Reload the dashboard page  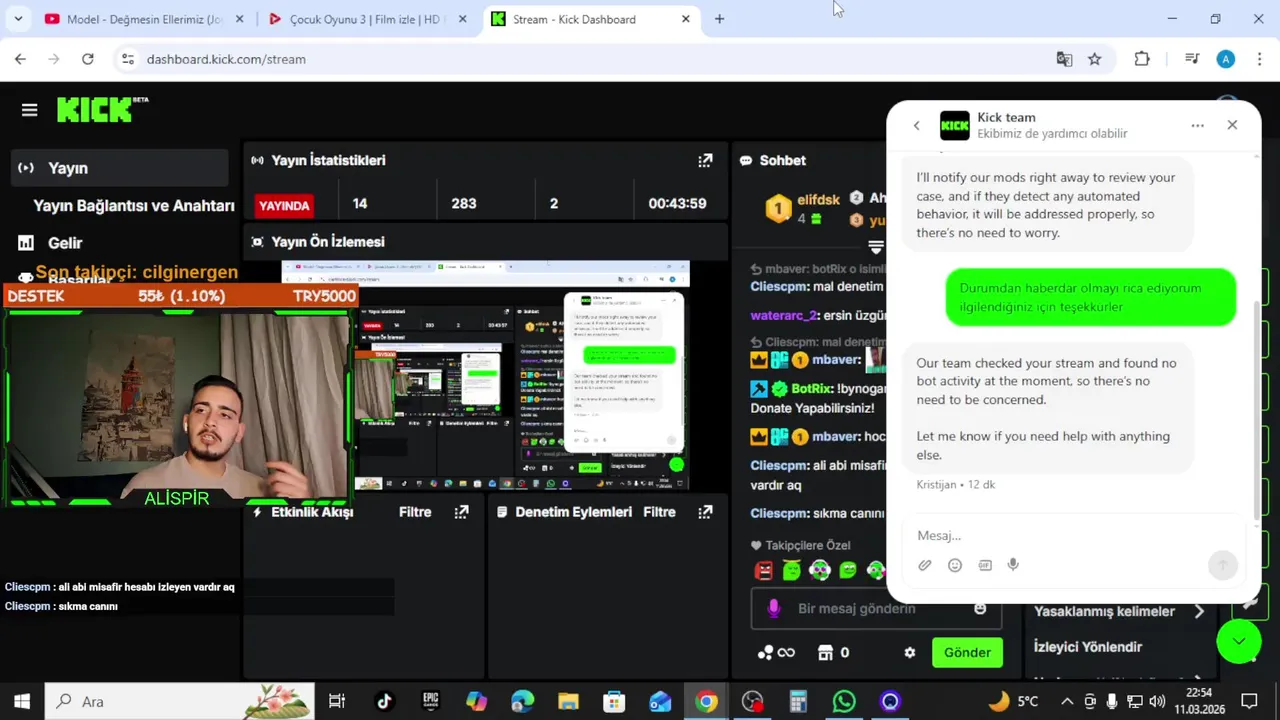pos(88,59)
